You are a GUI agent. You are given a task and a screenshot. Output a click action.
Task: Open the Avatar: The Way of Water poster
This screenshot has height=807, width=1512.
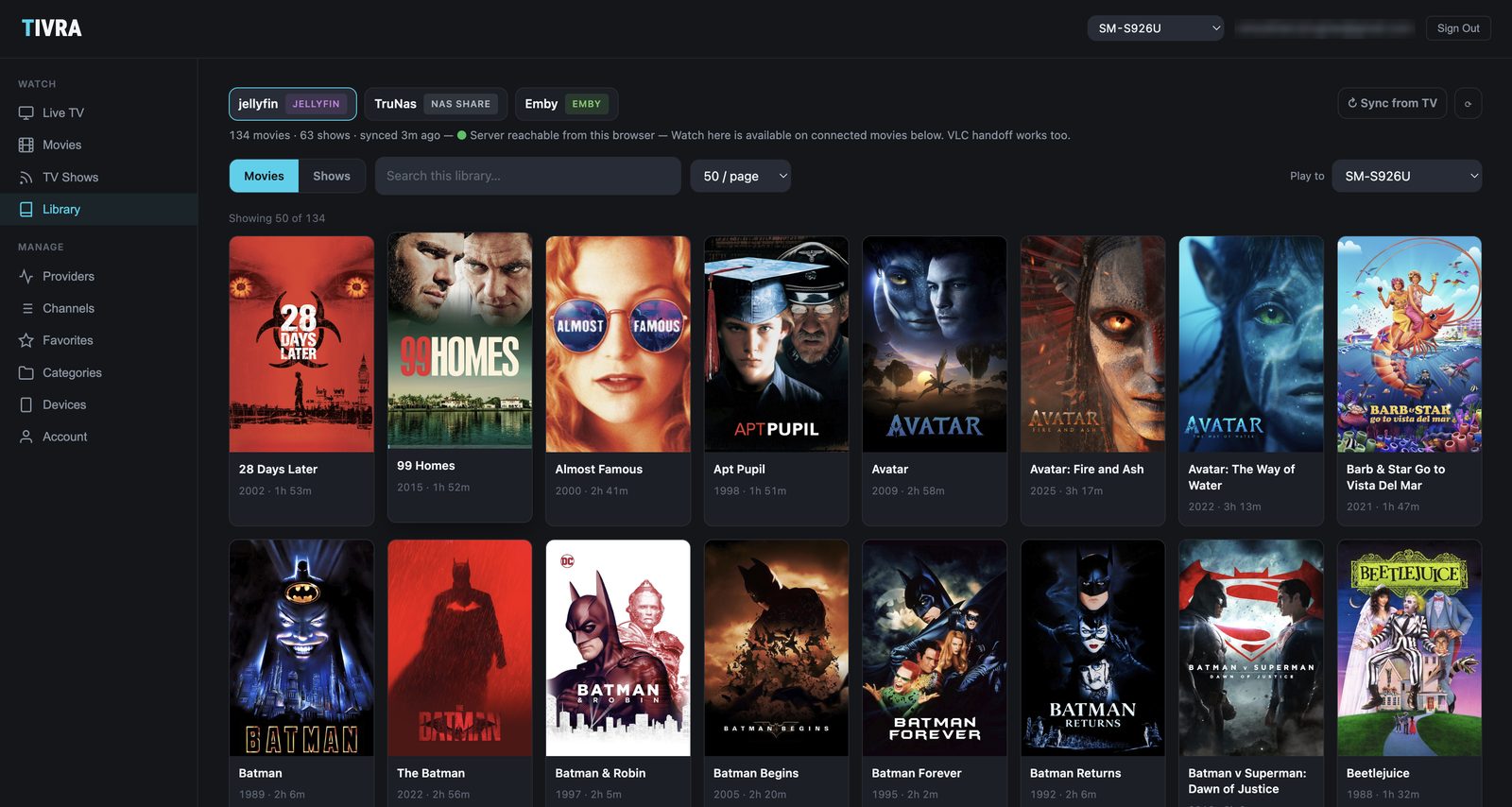coord(1251,344)
